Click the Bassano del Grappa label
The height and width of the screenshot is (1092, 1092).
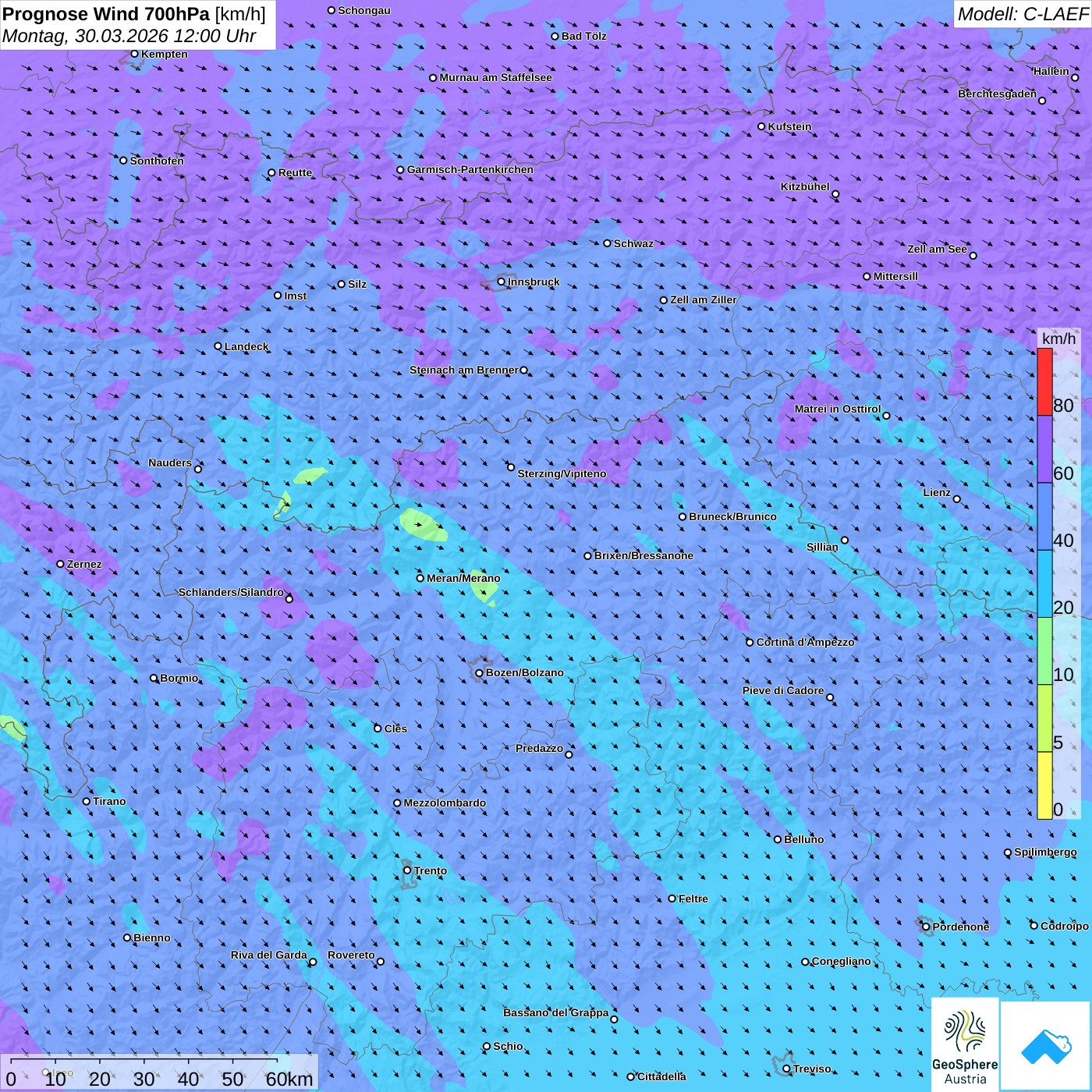click(x=555, y=1012)
